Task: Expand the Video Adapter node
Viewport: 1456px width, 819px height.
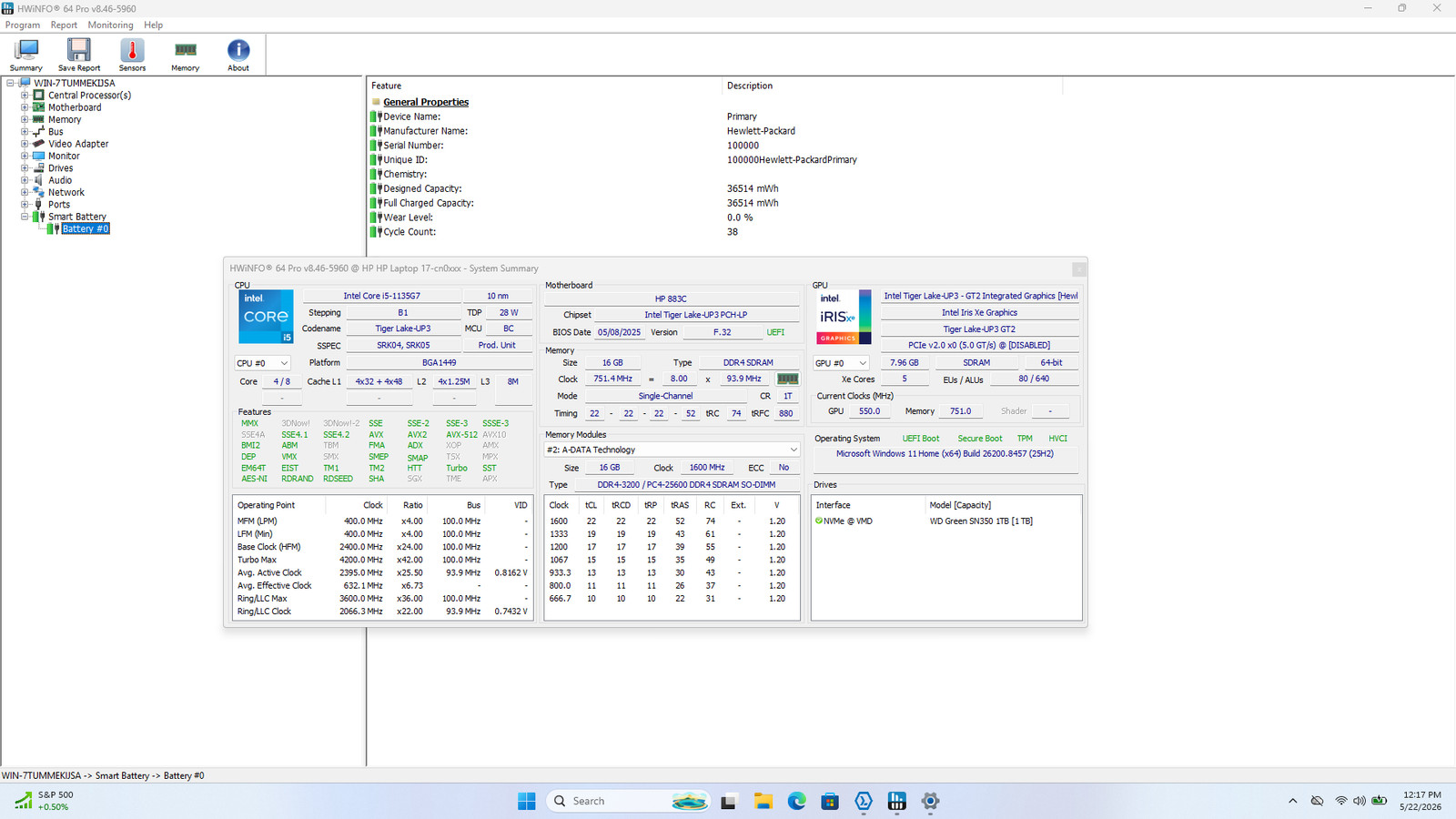Action: coord(25,144)
